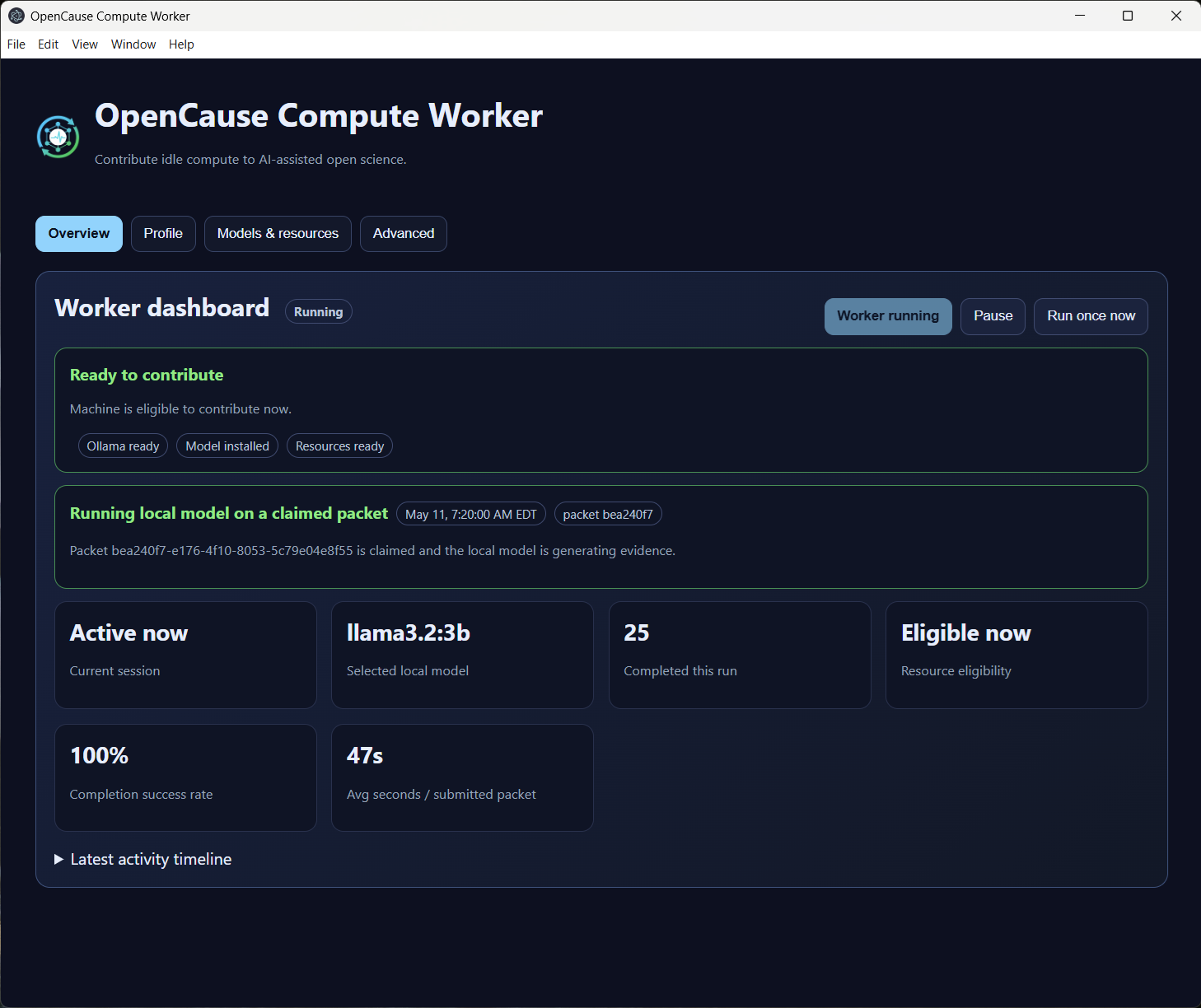Click the 47s Avg seconds card
Image resolution: width=1201 pixels, height=1008 pixels.
click(x=462, y=777)
